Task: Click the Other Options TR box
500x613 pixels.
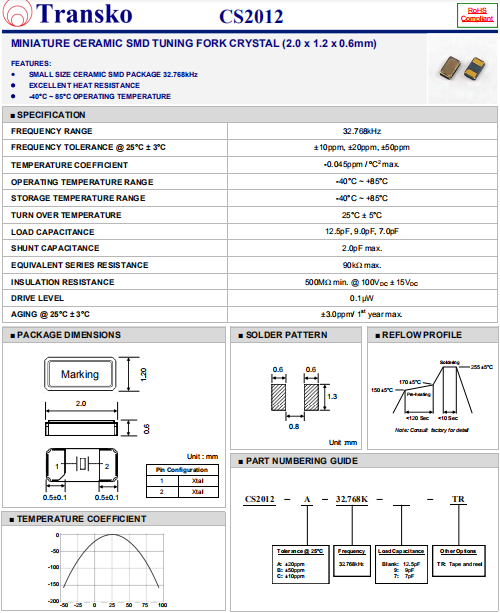Action: (x=459, y=561)
